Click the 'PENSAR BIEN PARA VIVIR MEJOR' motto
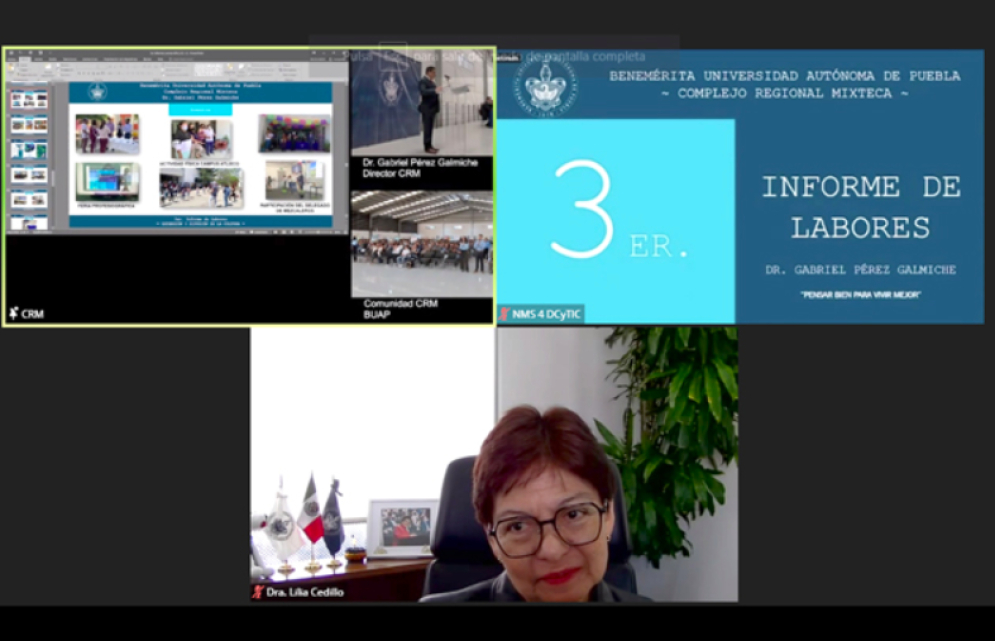Viewport: 995px width, 641px height. 860,294
